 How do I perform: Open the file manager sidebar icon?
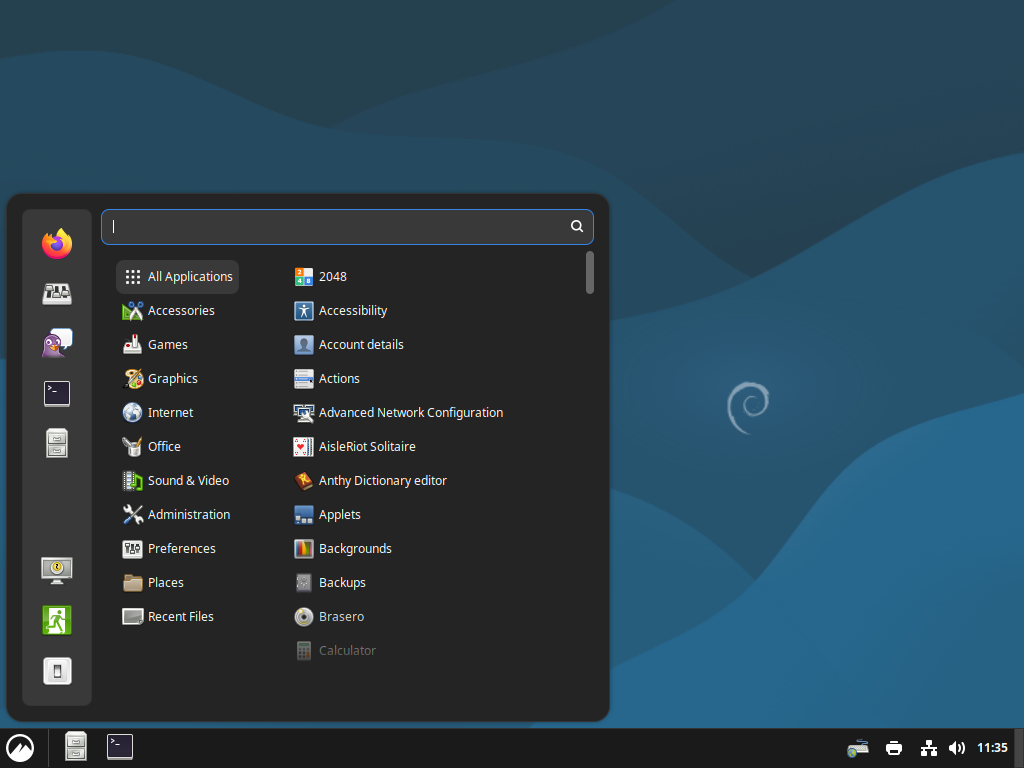tap(57, 443)
